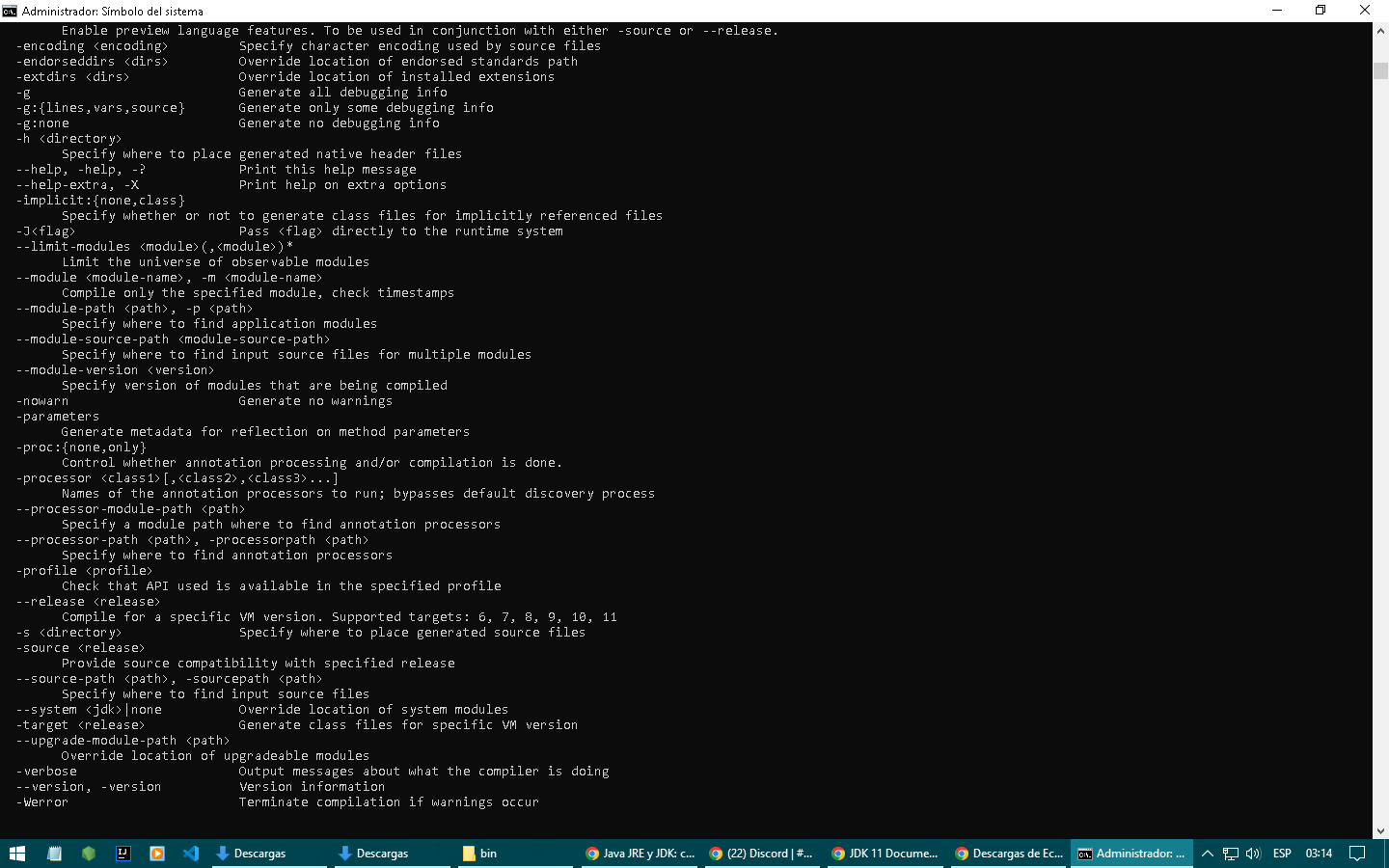Launch Visual Studio Code from taskbar
The height and width of the screenshot is (868, 1389).
click(x=191, y=854)
